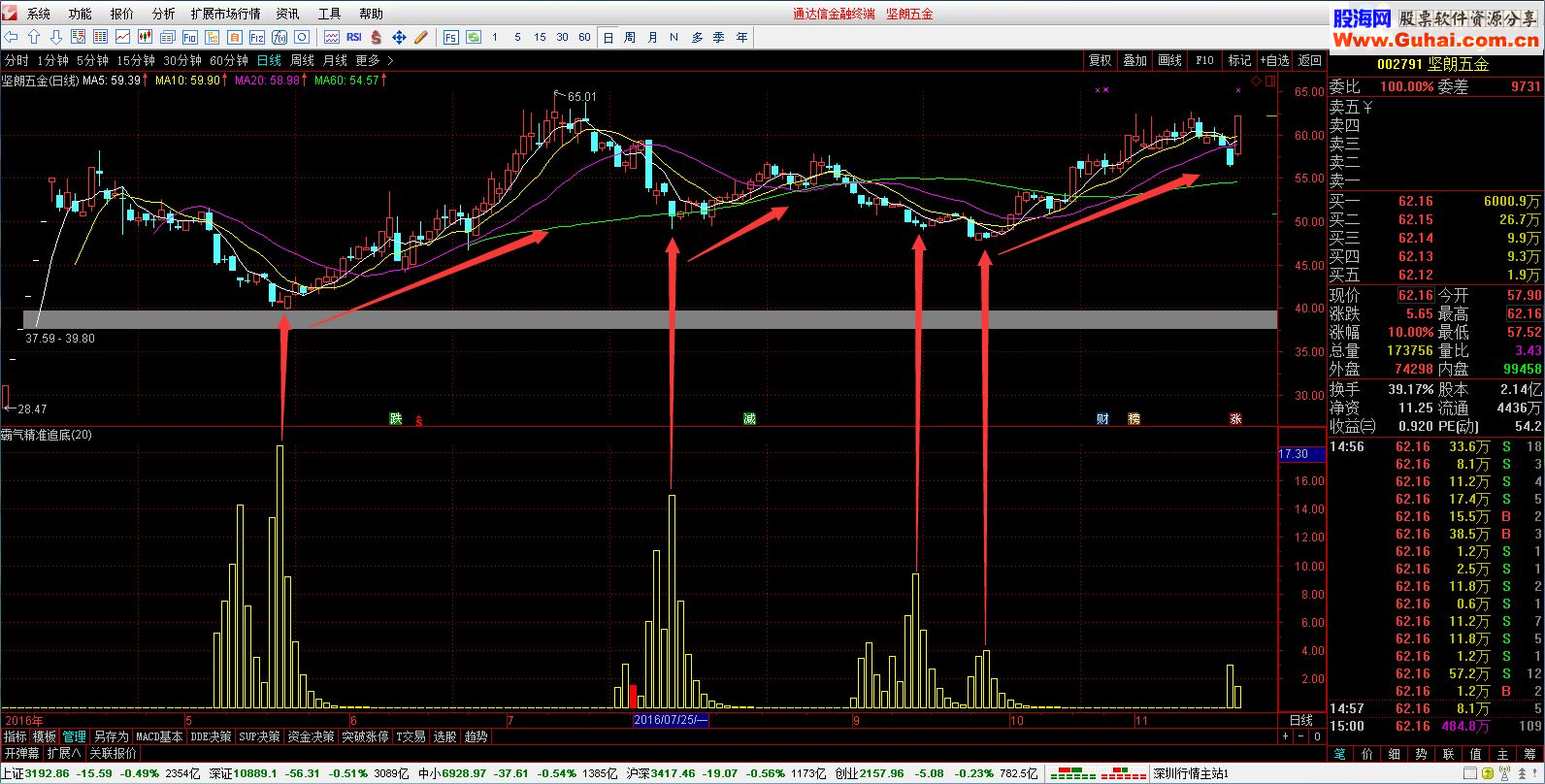The image size is (1545, 784).
Task: Open the MACD基本 indicator tab
Action: [159, 736]
